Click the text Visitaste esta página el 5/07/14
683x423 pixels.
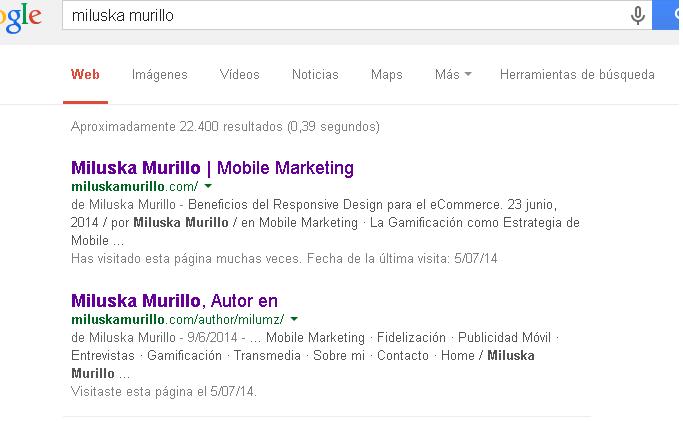164,392
